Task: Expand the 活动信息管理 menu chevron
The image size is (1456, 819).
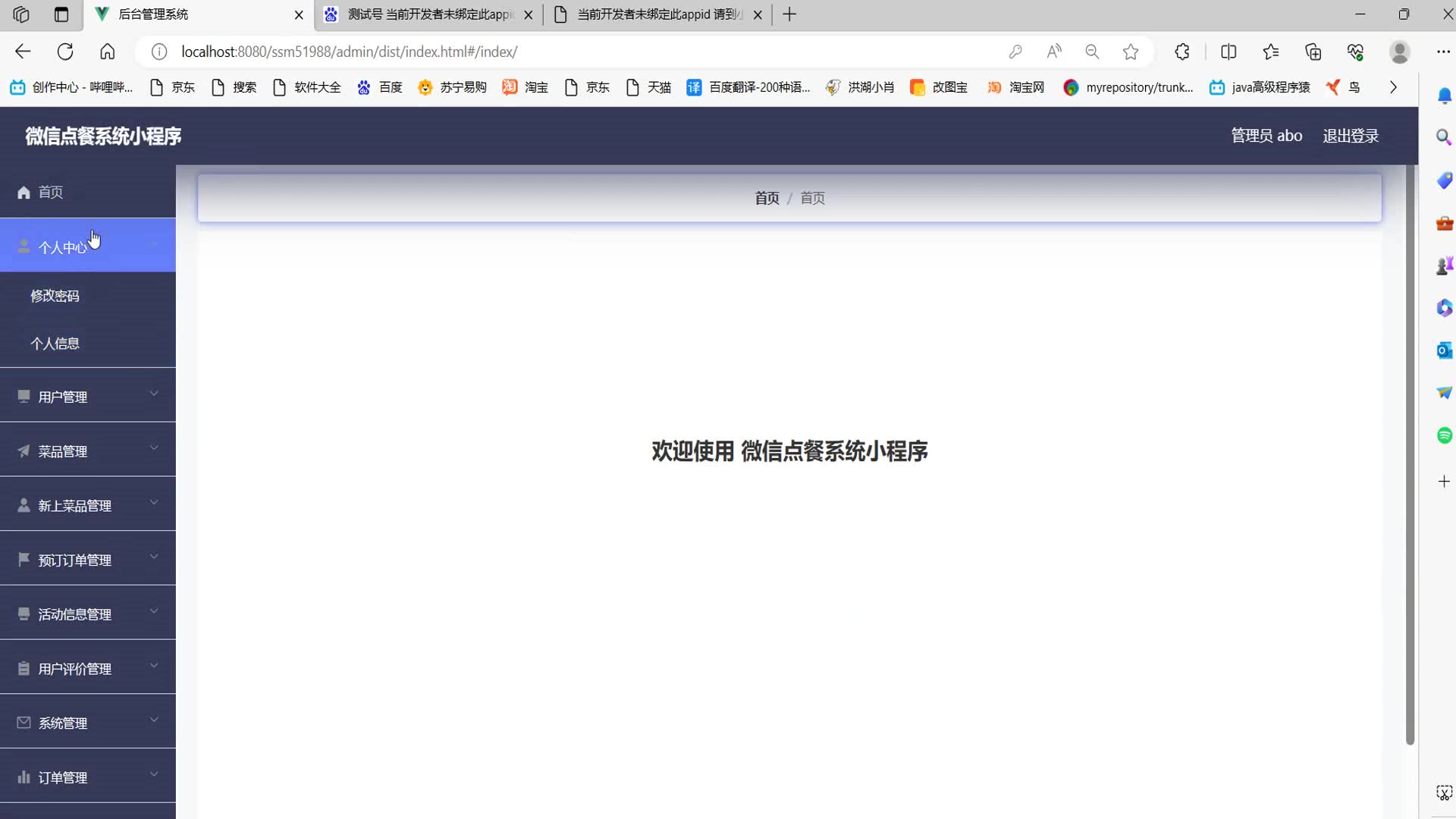Action: pos(154,611)
